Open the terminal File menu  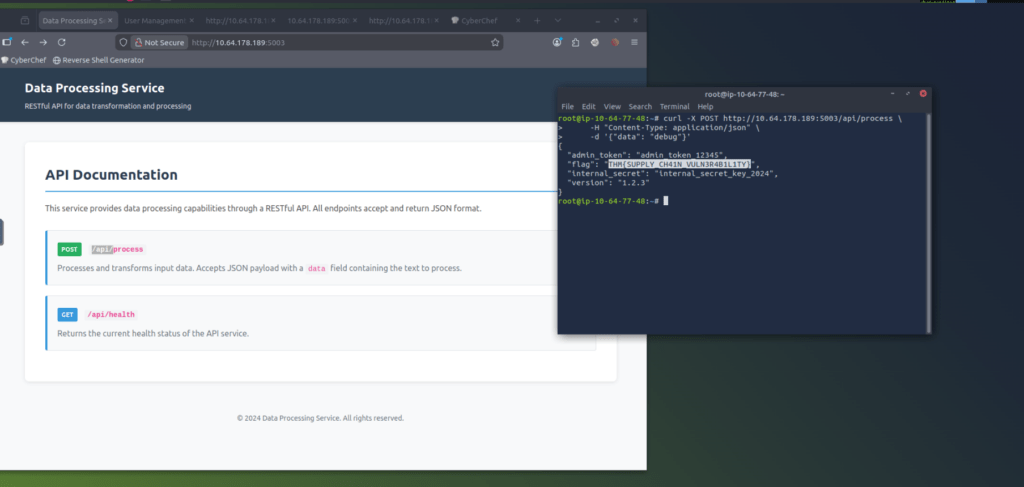[568, 106]
